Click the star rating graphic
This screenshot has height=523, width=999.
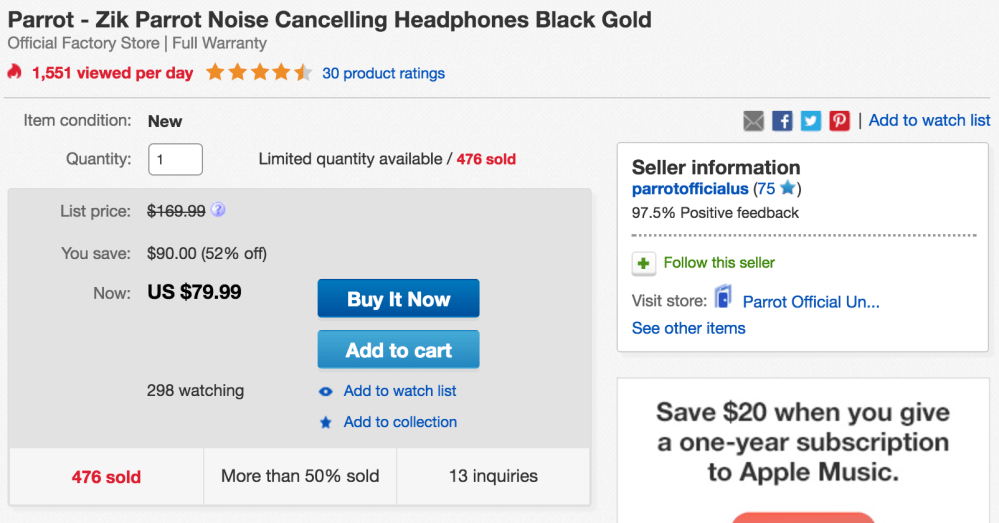(x=259, y=72)
